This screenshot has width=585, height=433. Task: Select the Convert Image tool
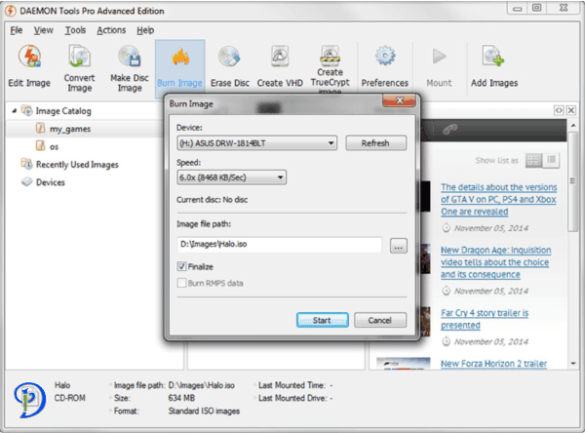coord(79,69)
